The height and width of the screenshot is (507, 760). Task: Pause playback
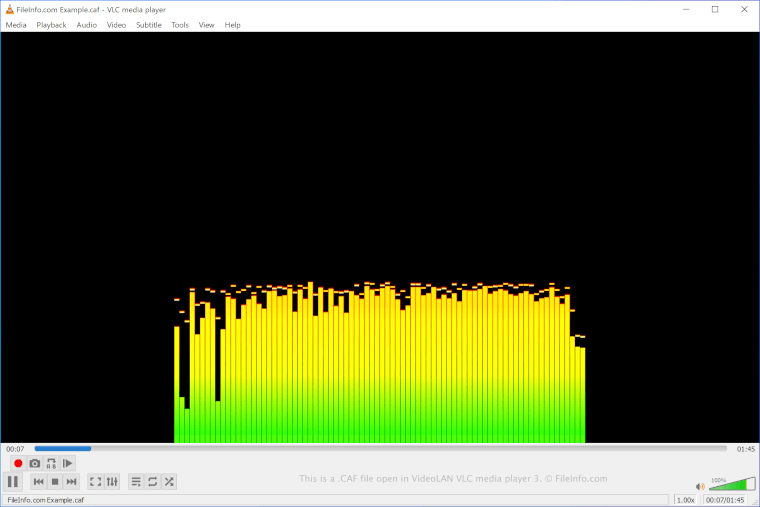point(13,482)
